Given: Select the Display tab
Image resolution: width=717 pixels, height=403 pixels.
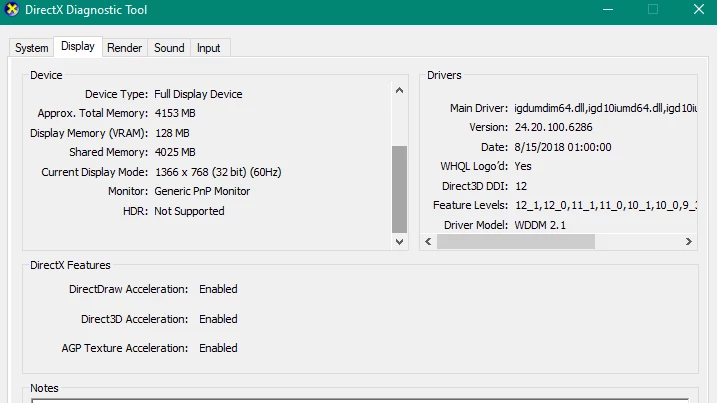Looking at the screenshot, I should click(x=78, y=46).
